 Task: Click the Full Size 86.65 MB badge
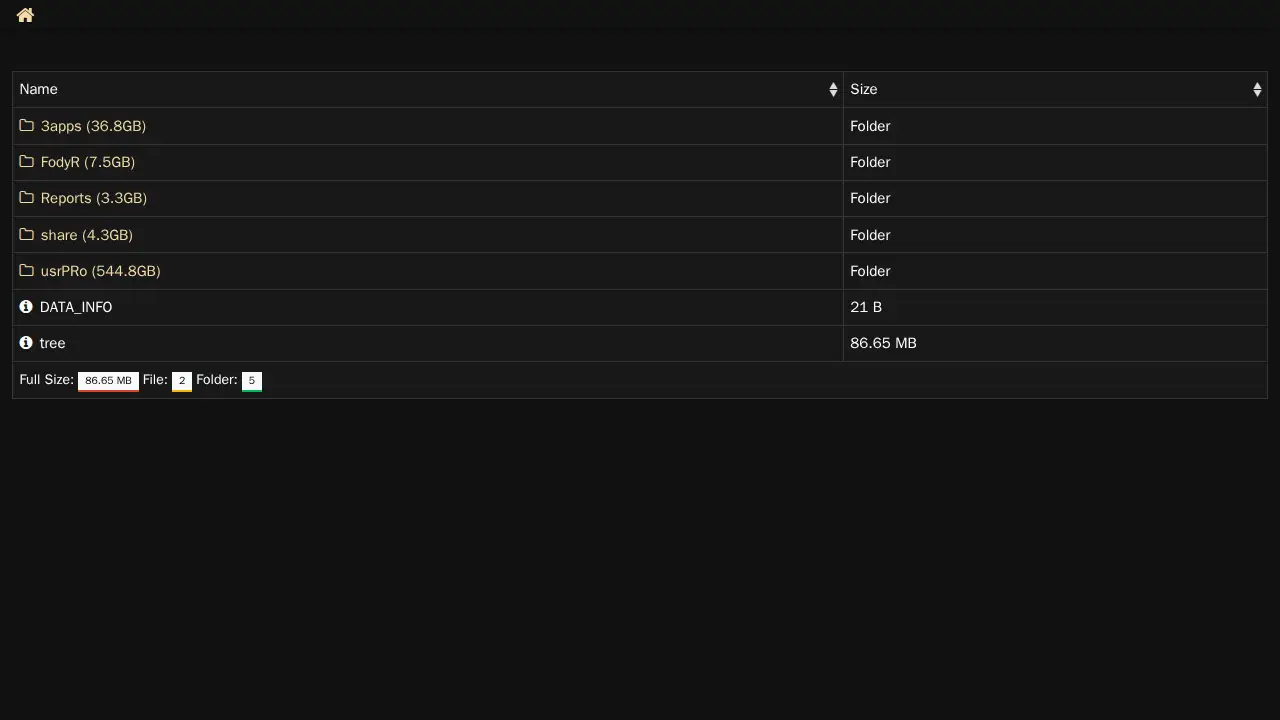pyautogui.click(x=108, y=381)
